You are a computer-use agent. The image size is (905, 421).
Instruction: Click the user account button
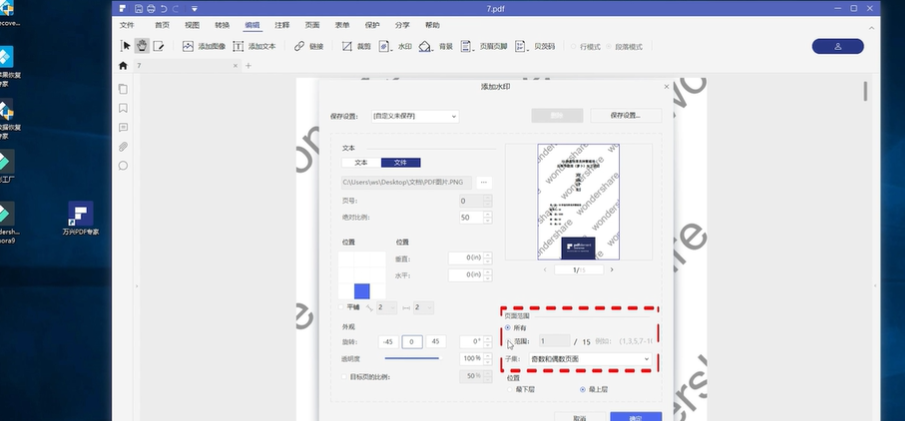click(837, 46)
